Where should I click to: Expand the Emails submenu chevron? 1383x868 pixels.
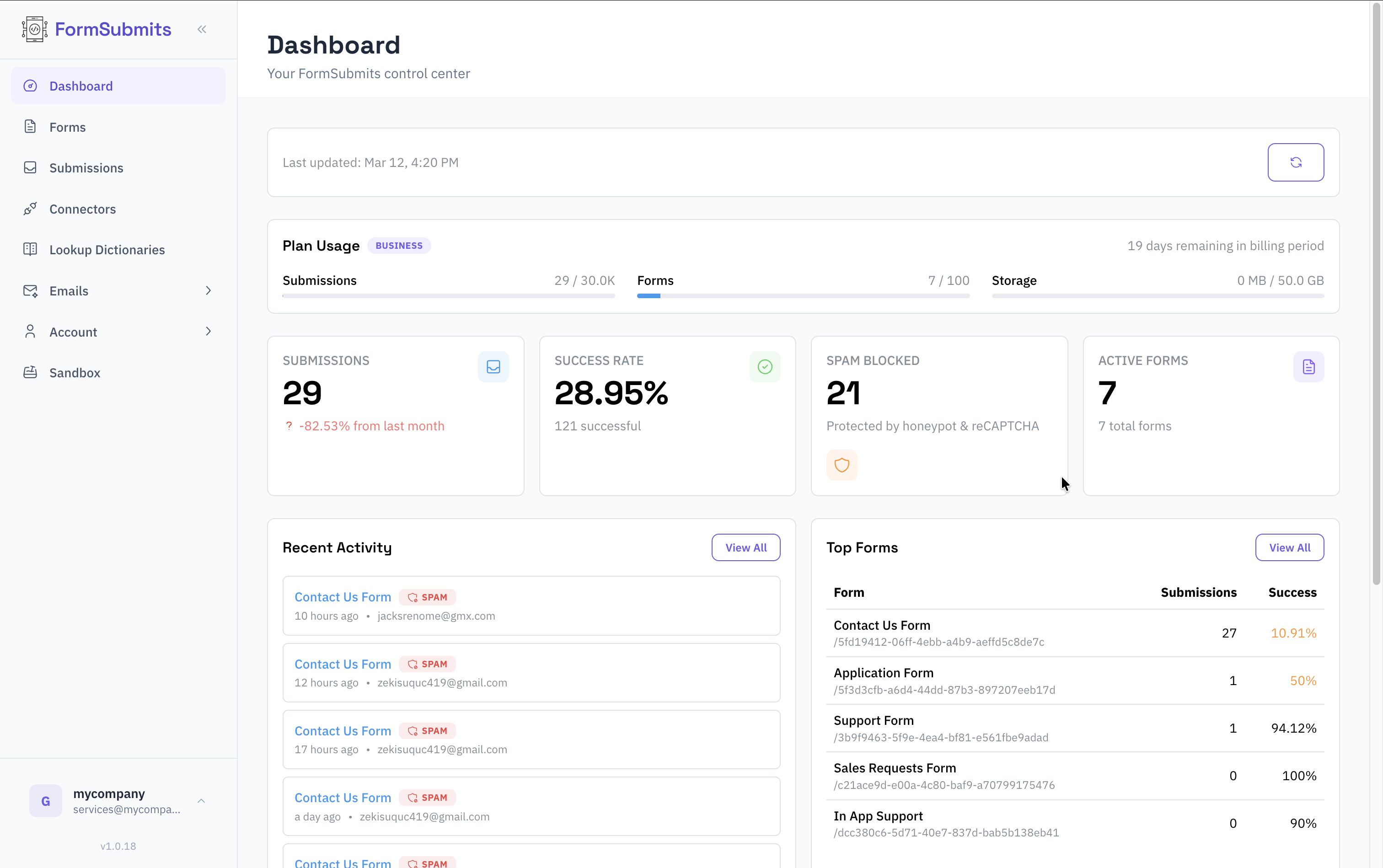click(x=209, y=291)
